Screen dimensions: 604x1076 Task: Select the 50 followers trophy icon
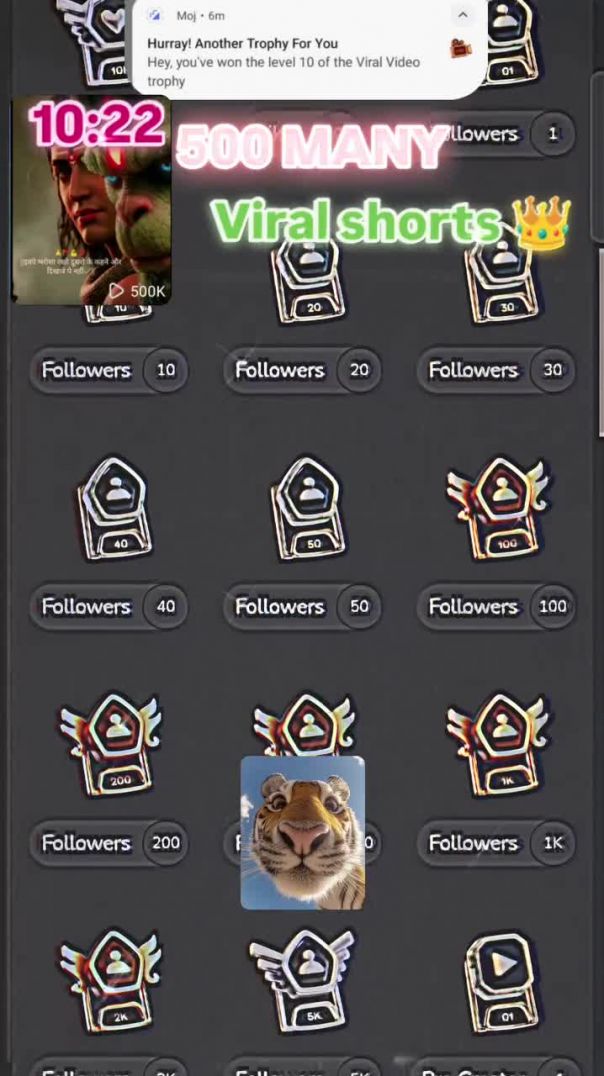point(307,508)
